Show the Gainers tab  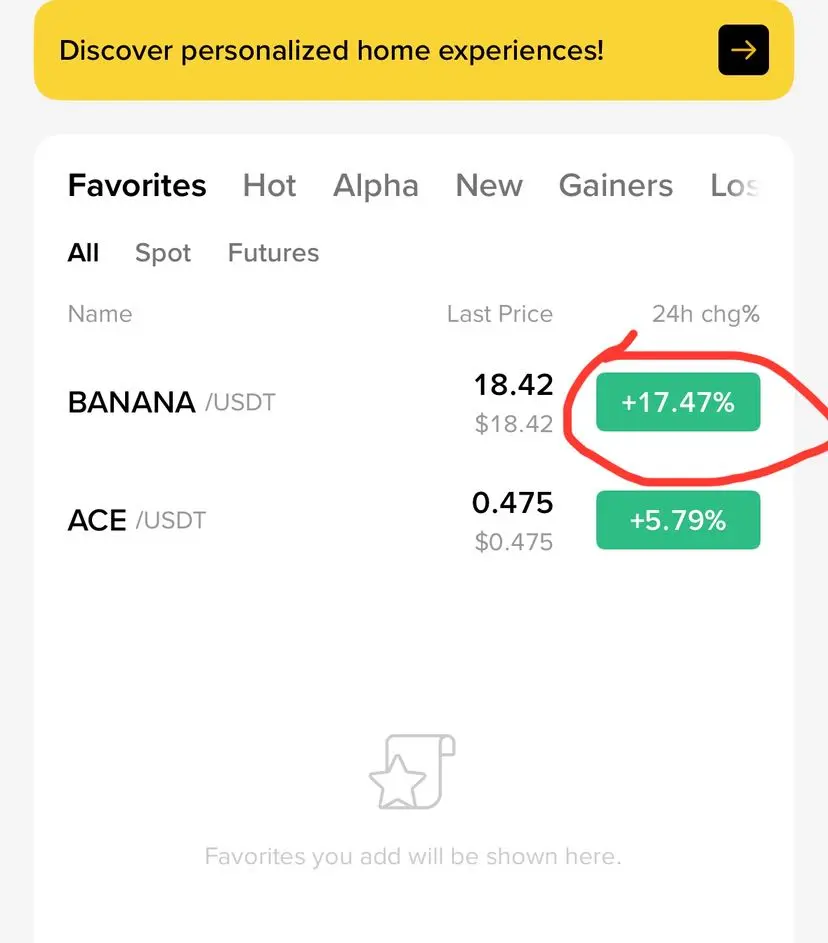pos(615,186)
